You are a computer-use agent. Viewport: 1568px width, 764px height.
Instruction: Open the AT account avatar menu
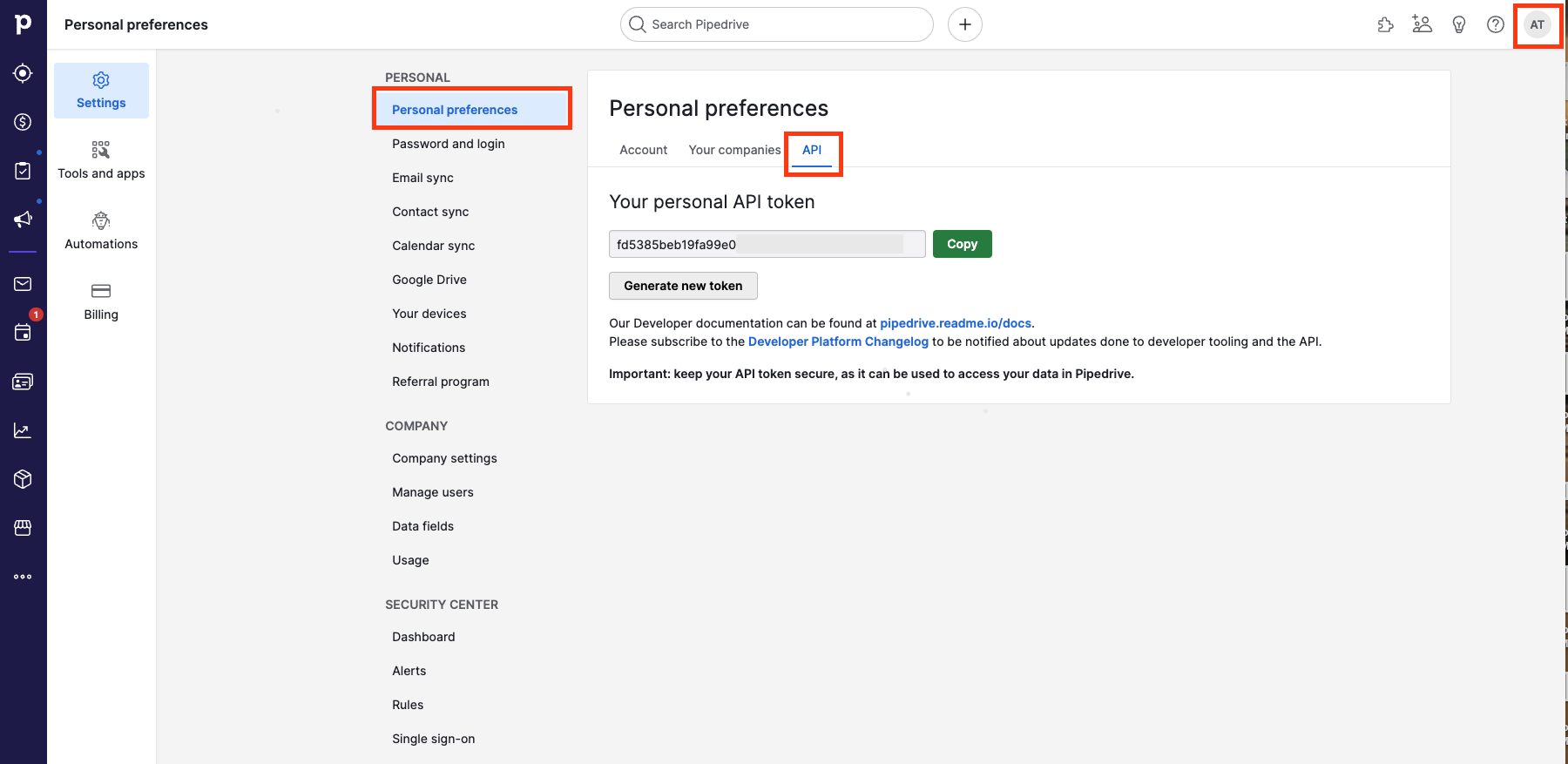tap(1538, 24)
